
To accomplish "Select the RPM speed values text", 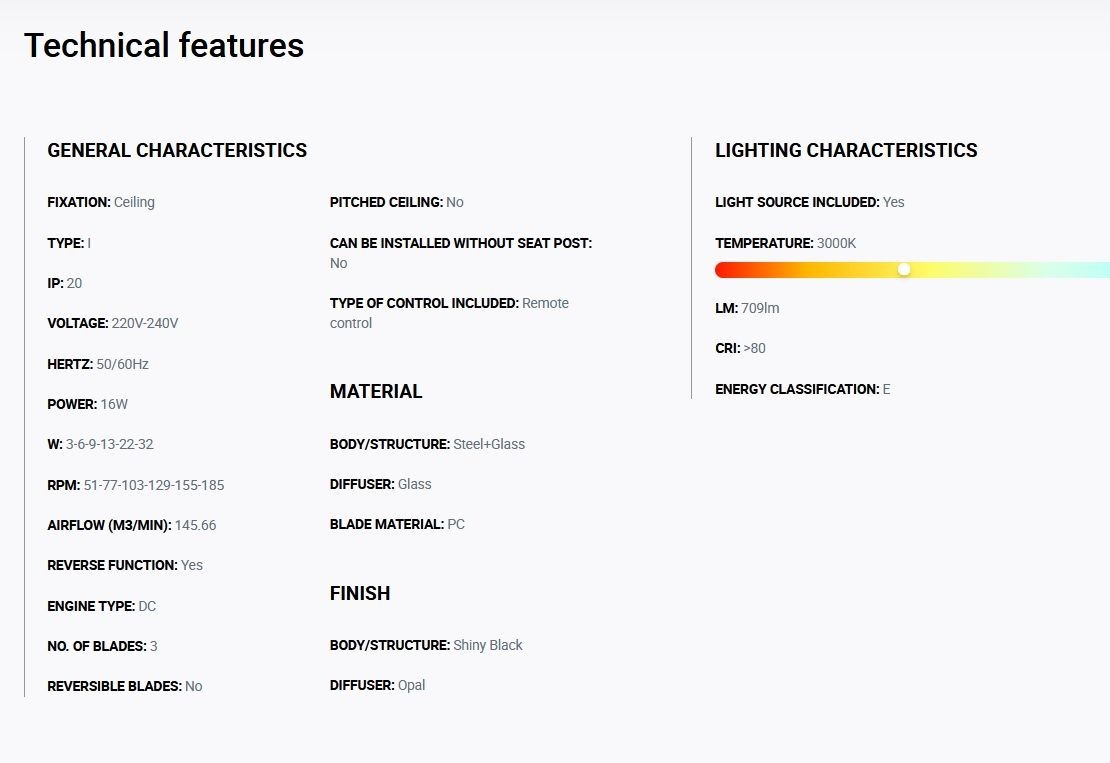I will 154,486.
